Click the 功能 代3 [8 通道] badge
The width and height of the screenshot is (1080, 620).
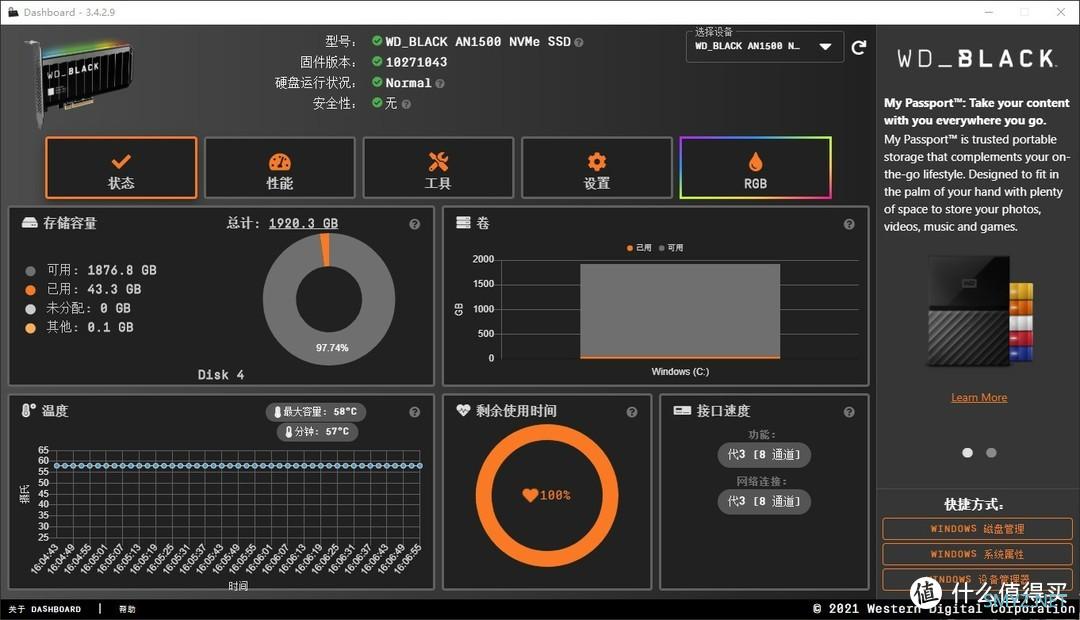point(764,455)
